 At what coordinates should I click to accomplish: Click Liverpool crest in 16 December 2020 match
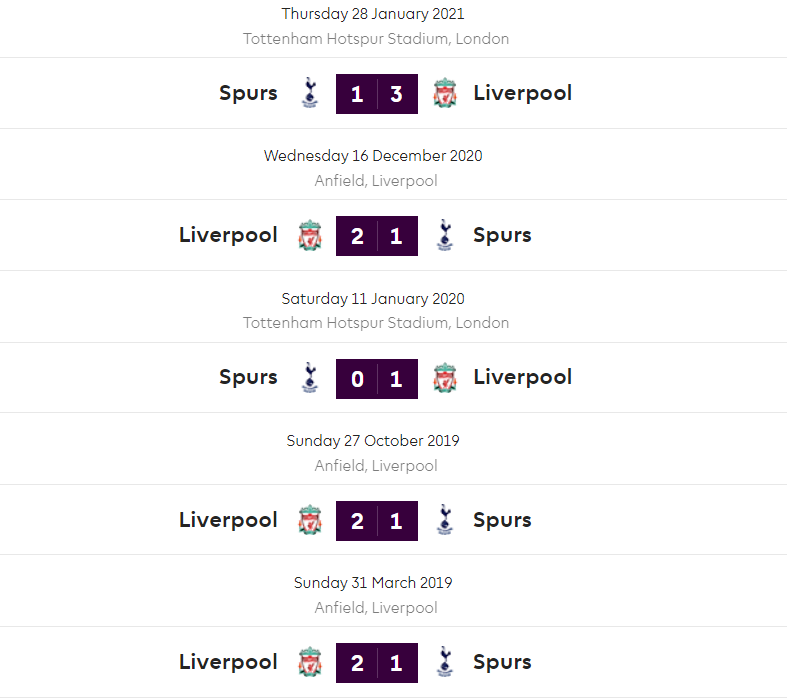click(x=309, y=236)
